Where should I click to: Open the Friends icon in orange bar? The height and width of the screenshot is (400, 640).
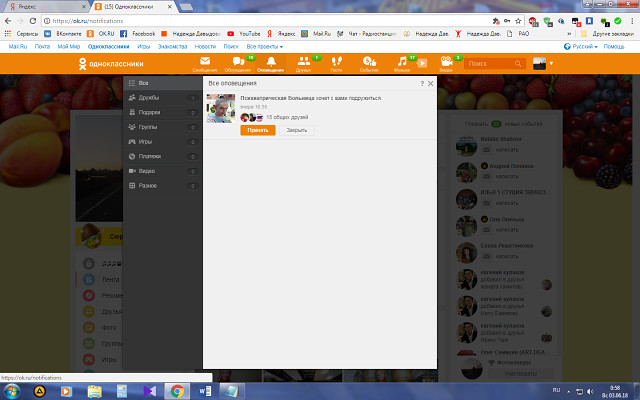[x=304, y=61]
